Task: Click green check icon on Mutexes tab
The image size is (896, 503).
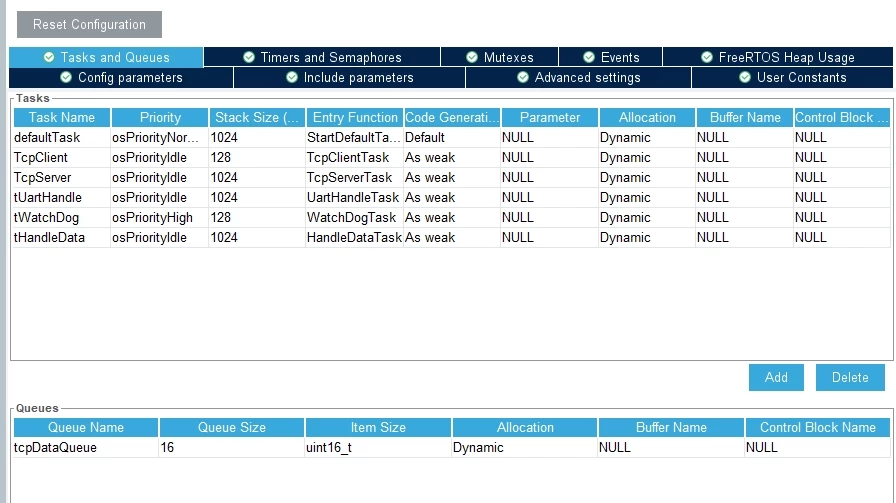Action: (x=471, y=57)
